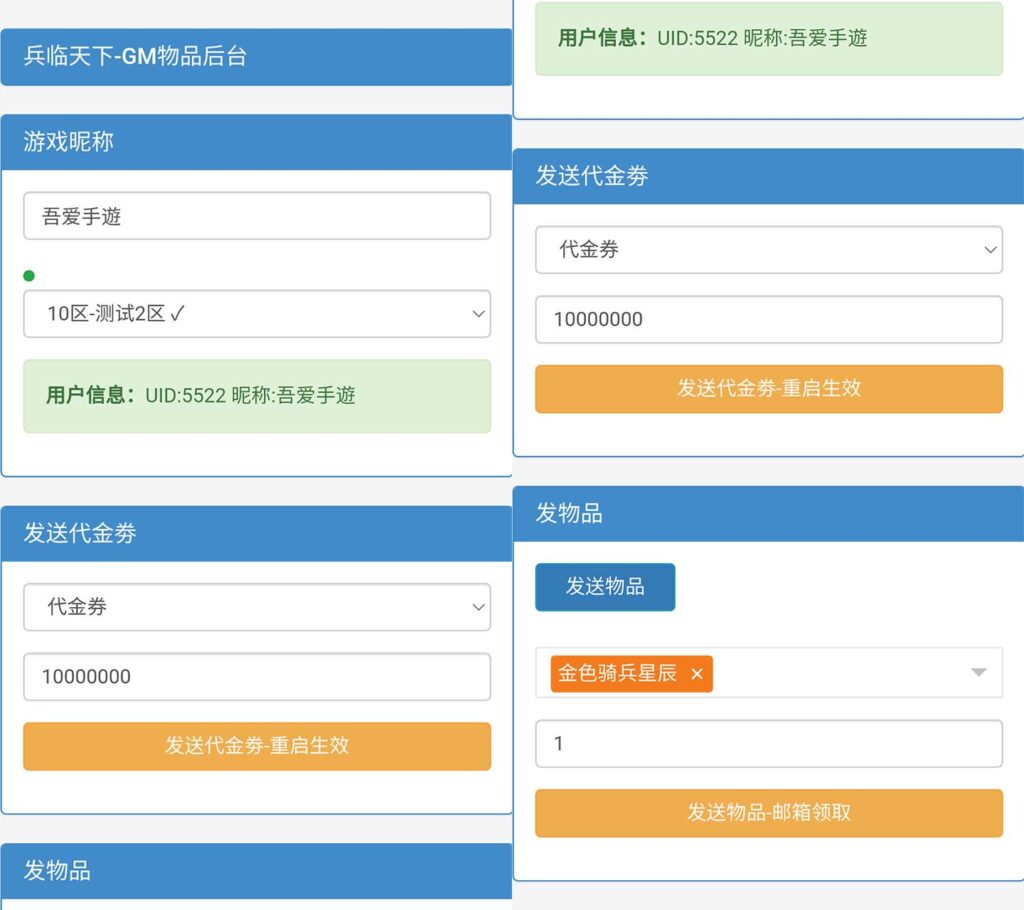
Task: Click the left panel's 用户信息 green alert box
Action: [x=257, y=396]
